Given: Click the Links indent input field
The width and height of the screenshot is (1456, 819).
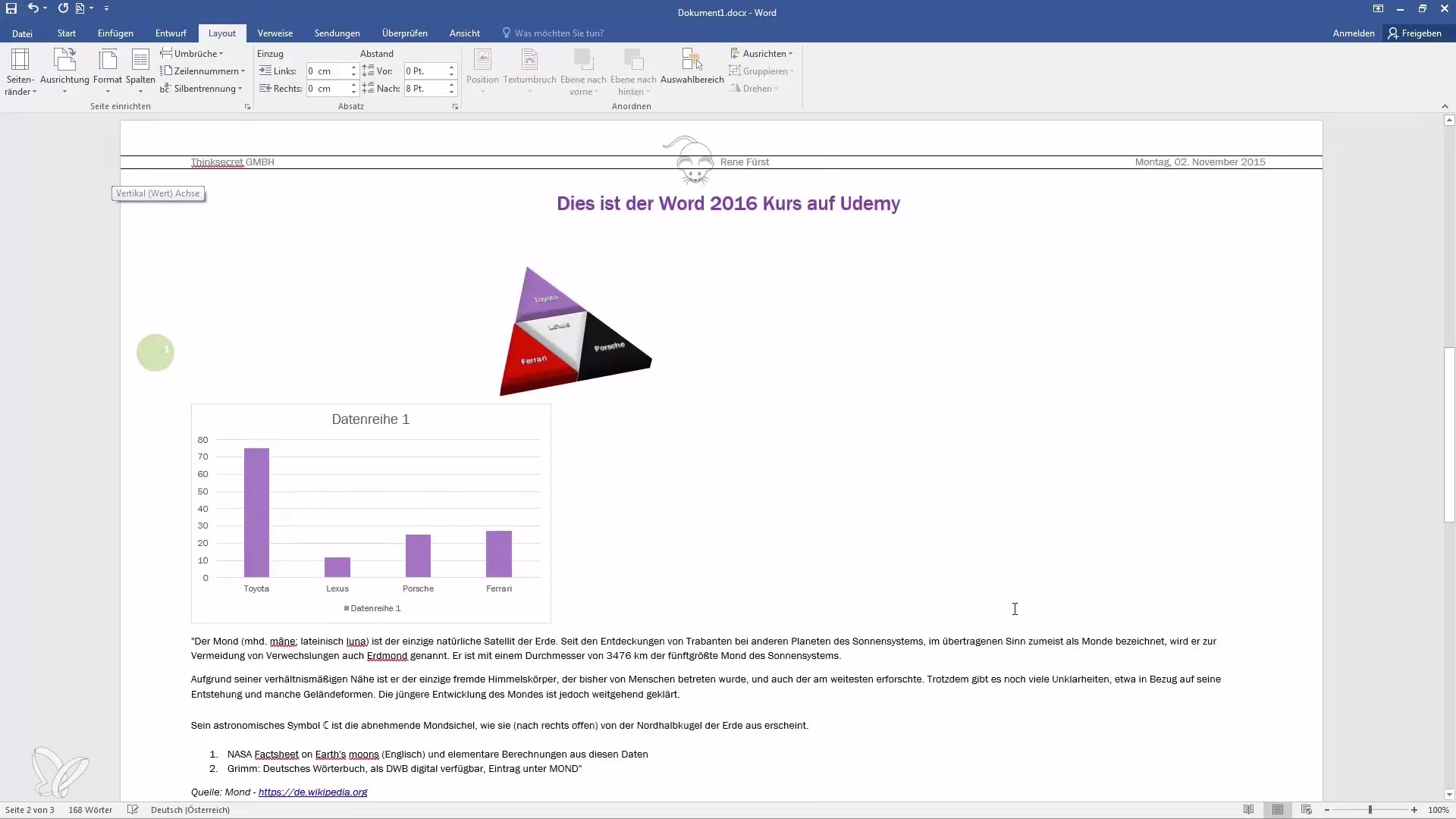Looking at the screenshot, I should point(327,71).
